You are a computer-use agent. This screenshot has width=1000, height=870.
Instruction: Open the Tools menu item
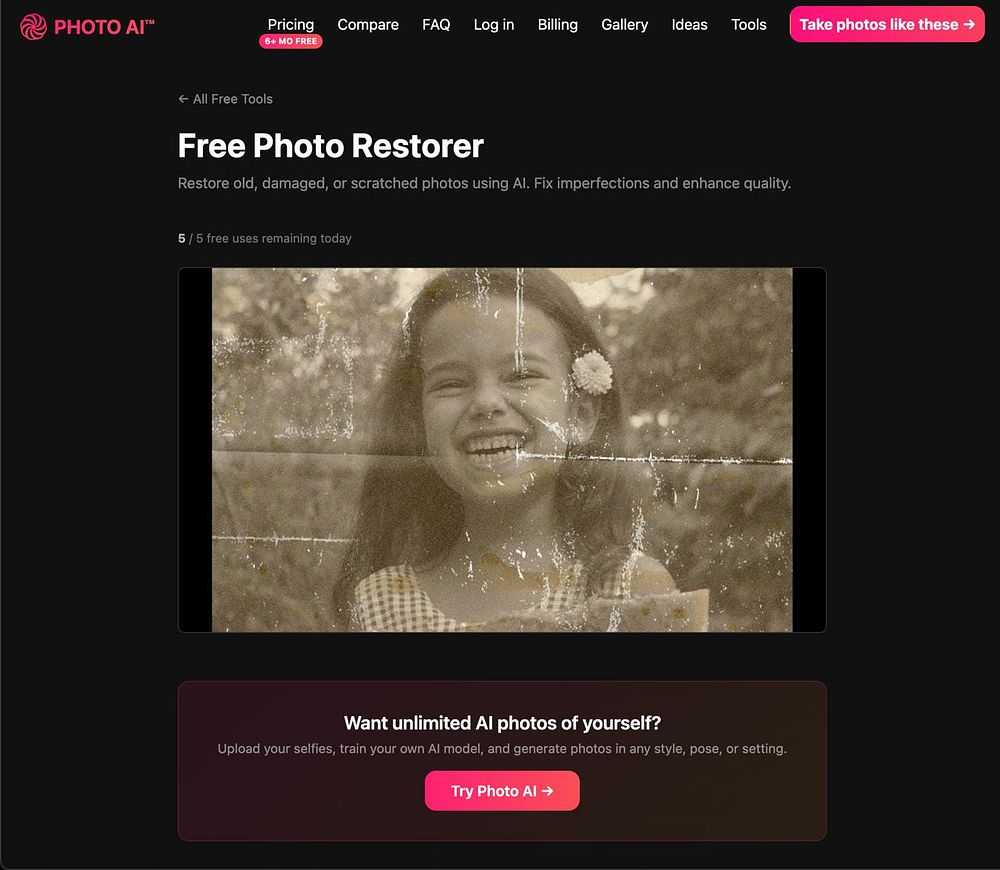(x=749, y=24)
